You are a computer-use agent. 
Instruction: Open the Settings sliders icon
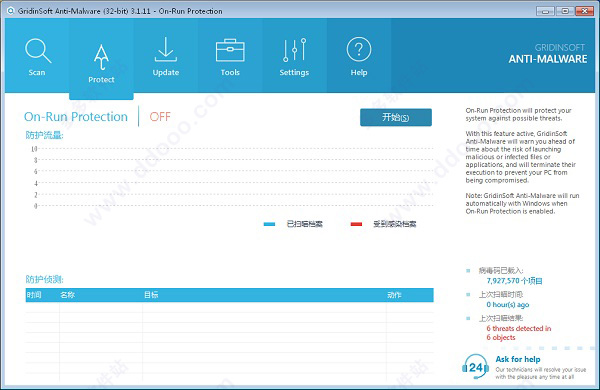(294, 50)
